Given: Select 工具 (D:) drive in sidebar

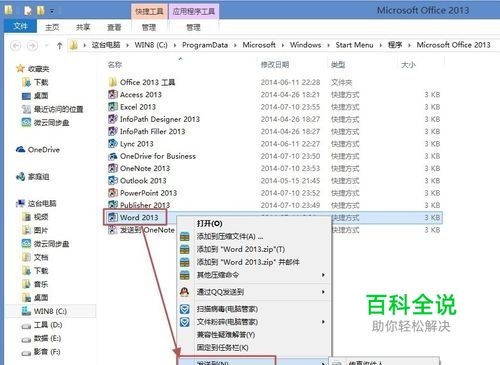Looking at the screenshot, I should [x=48, y=325].
